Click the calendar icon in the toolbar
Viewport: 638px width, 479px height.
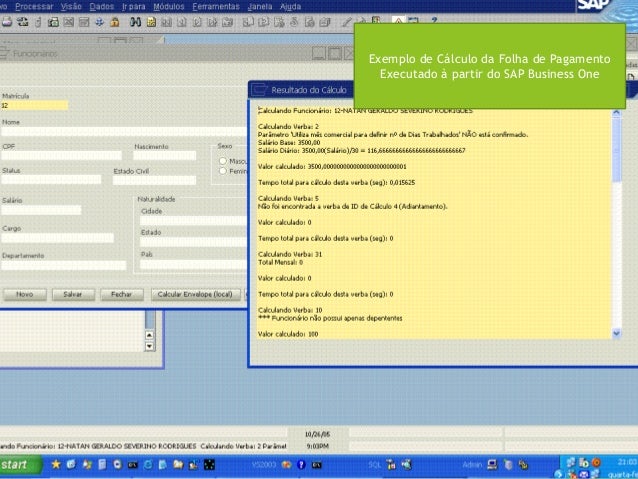[x=413, y=20]
